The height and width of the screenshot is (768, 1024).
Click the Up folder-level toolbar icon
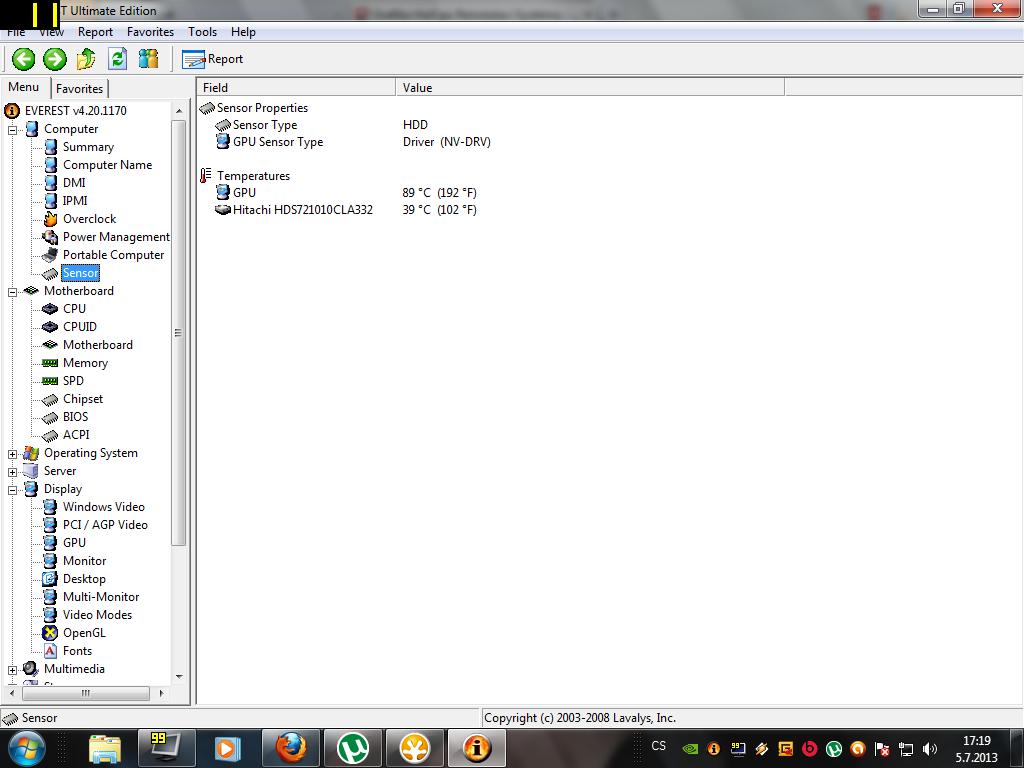tap(86, 59)
